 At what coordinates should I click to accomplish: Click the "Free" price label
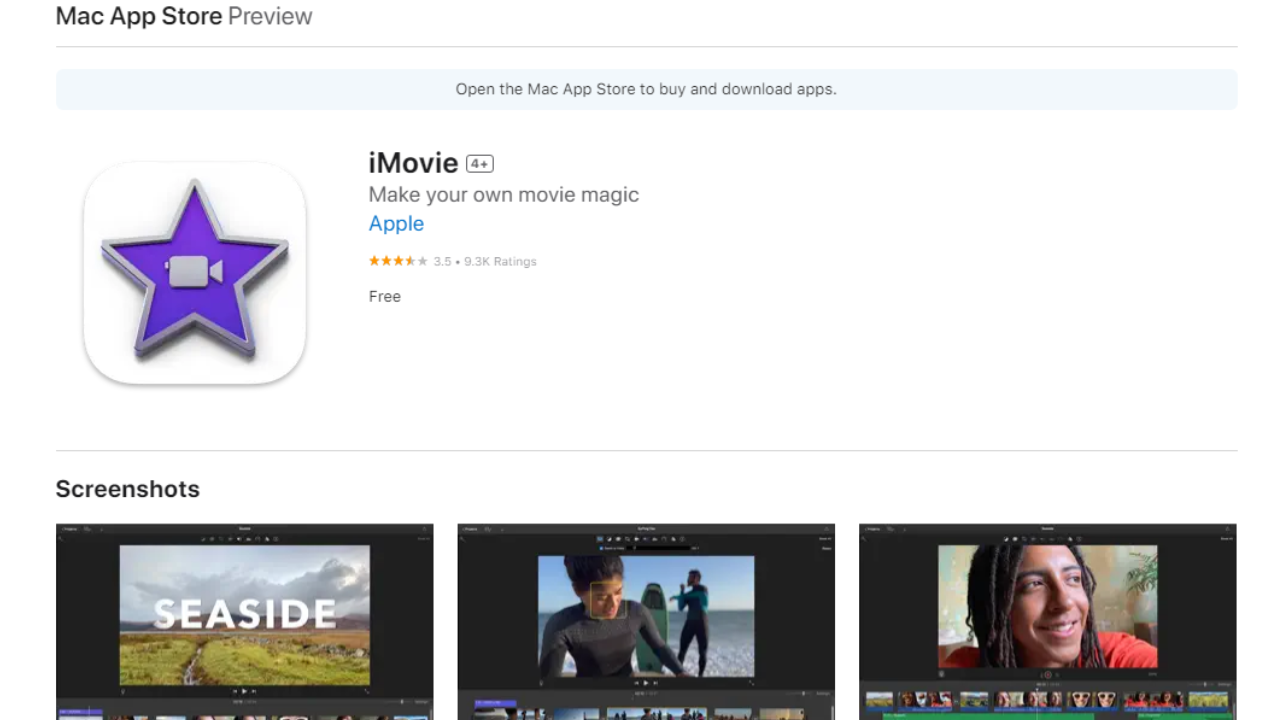point(385,296)
